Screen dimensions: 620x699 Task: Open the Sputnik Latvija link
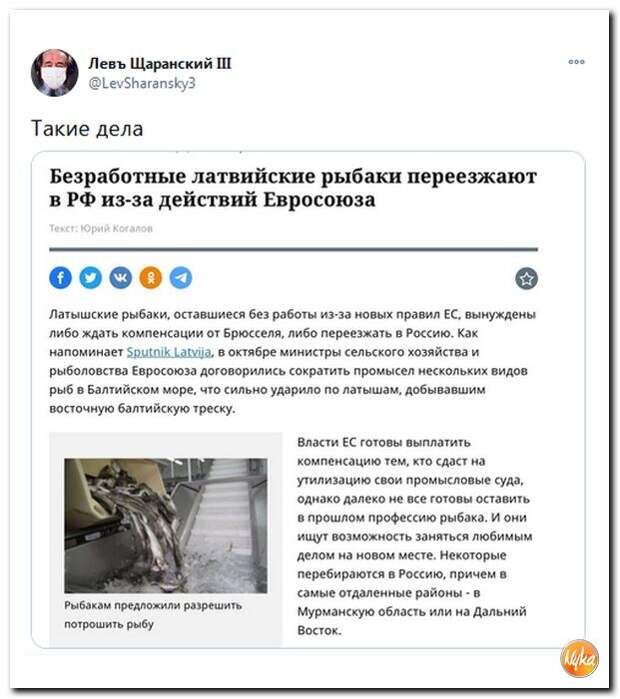(x=169, y=352)
